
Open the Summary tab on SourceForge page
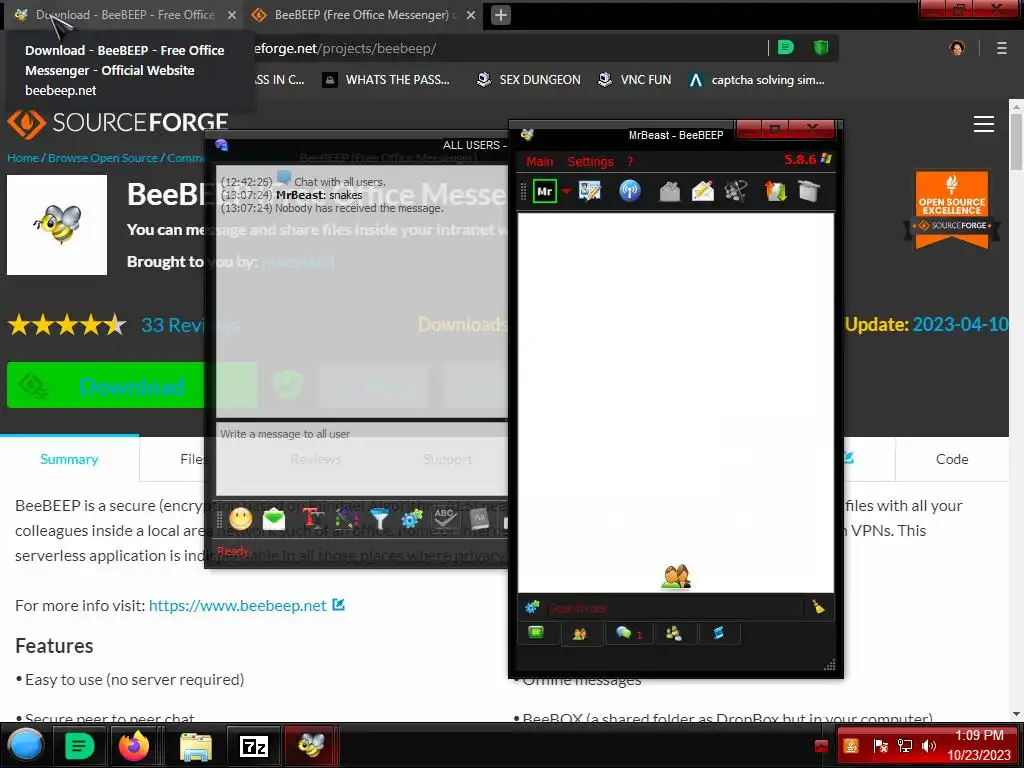69,459
